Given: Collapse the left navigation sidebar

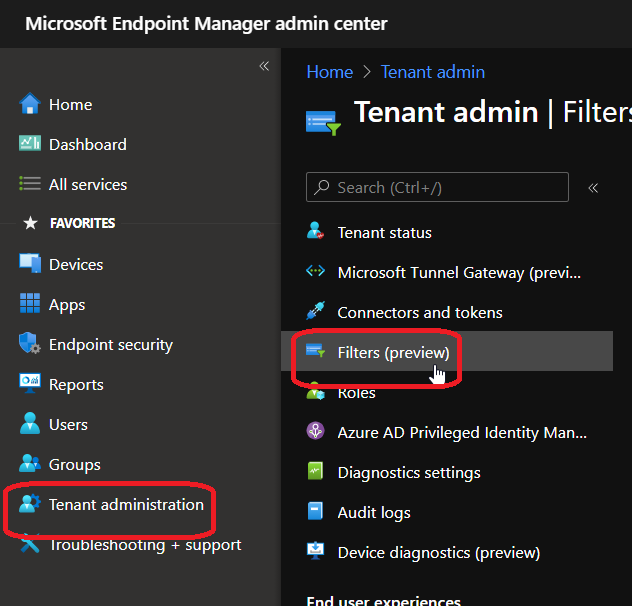Looking at the screenshot, I should point(264,66).
